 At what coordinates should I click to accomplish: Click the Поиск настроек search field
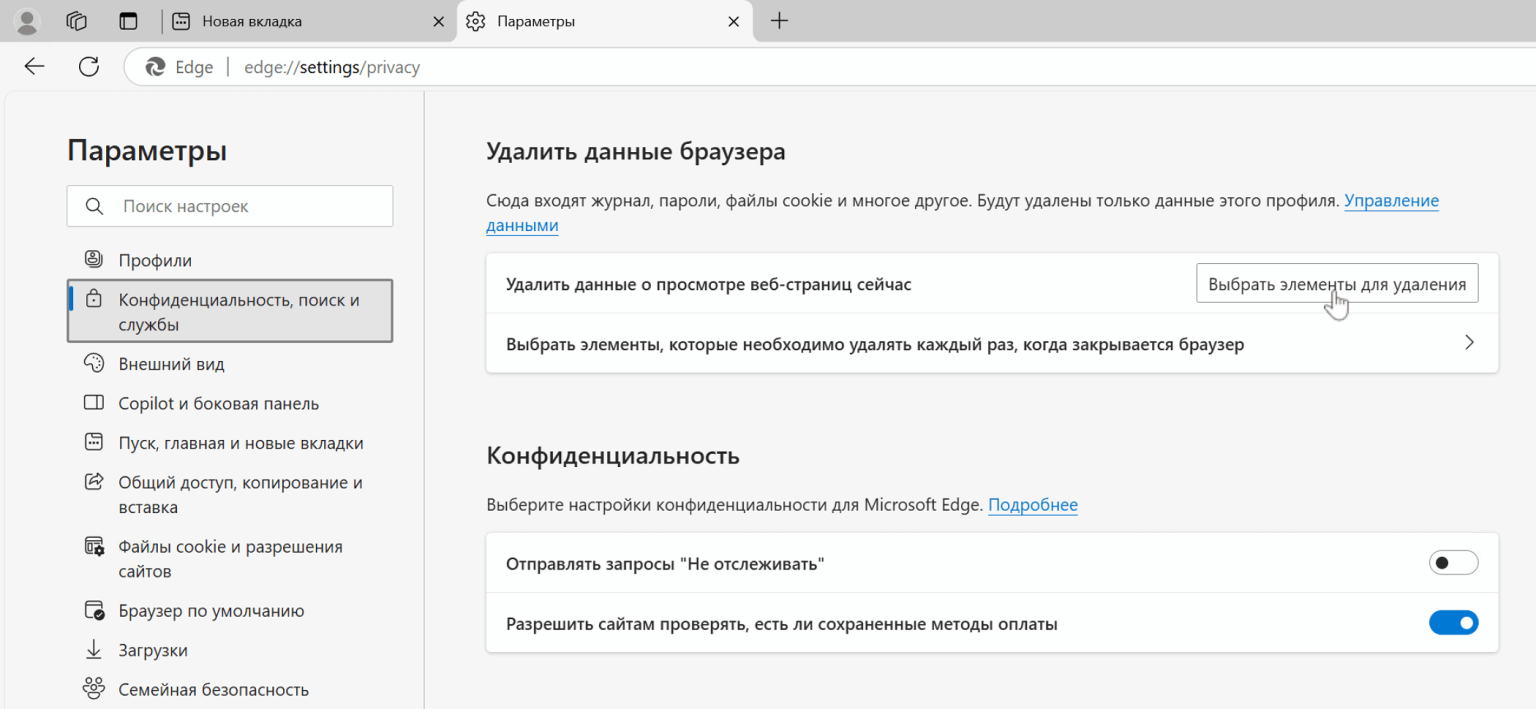[x=230, y=205]
